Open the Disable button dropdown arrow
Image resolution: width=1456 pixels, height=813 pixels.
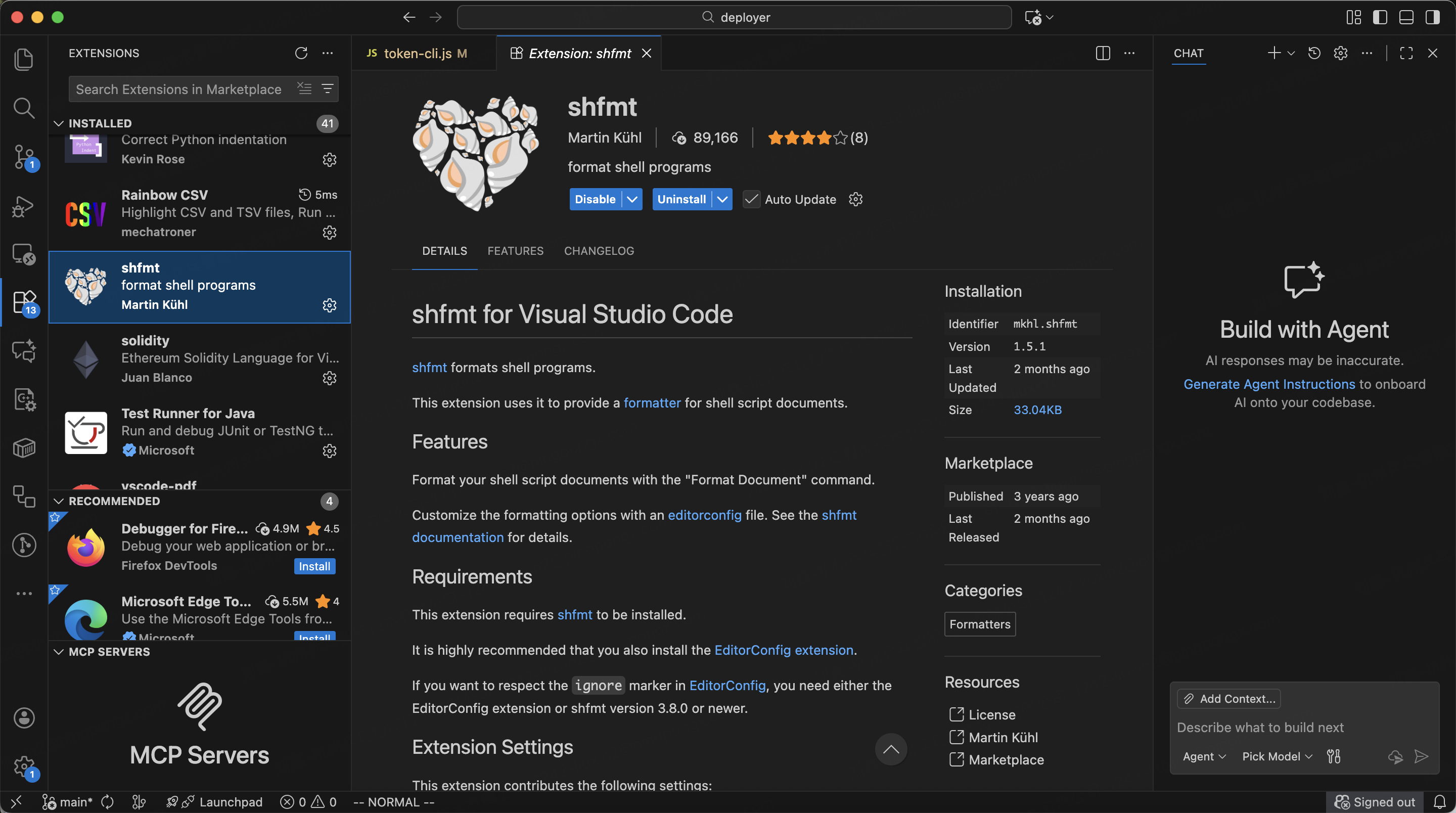(x=632, y=199)
